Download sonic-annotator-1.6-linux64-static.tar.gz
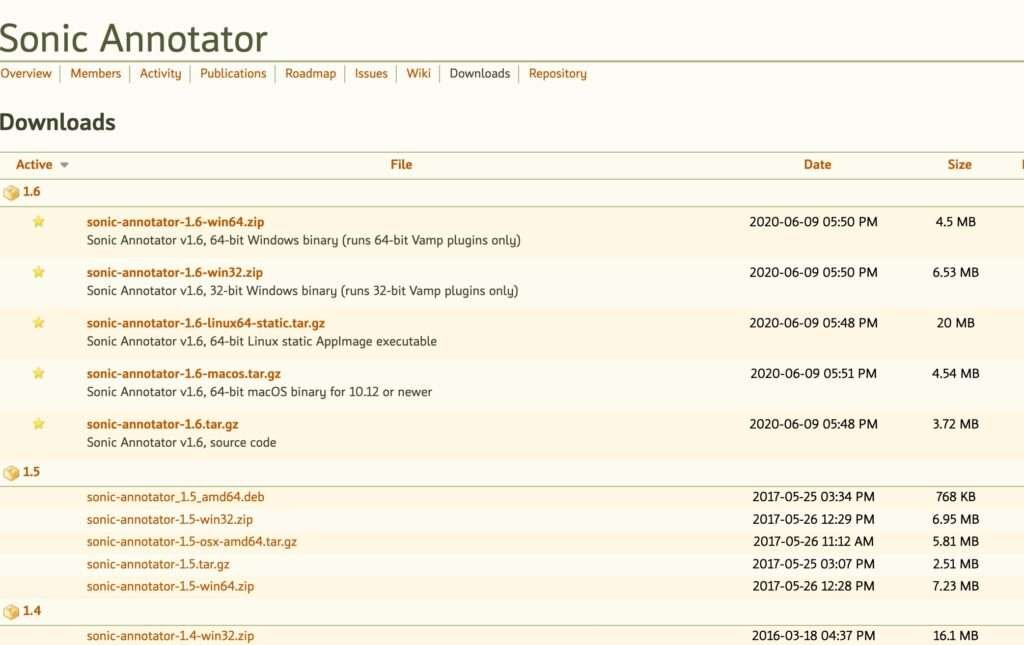The height and width of the screenshot is (645, 1024). pos(206,323)
